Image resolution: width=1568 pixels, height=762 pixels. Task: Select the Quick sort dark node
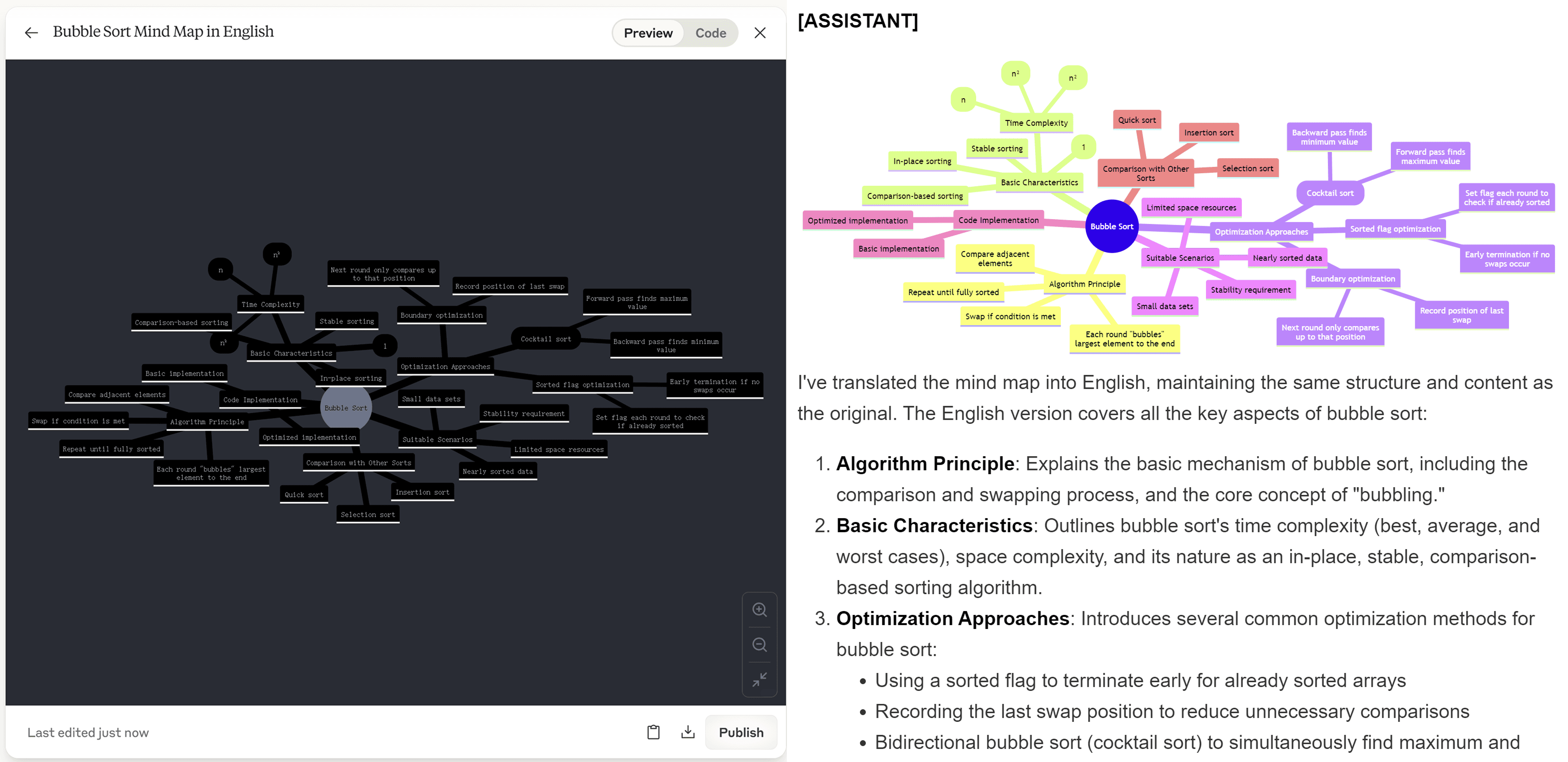(304, 495)
